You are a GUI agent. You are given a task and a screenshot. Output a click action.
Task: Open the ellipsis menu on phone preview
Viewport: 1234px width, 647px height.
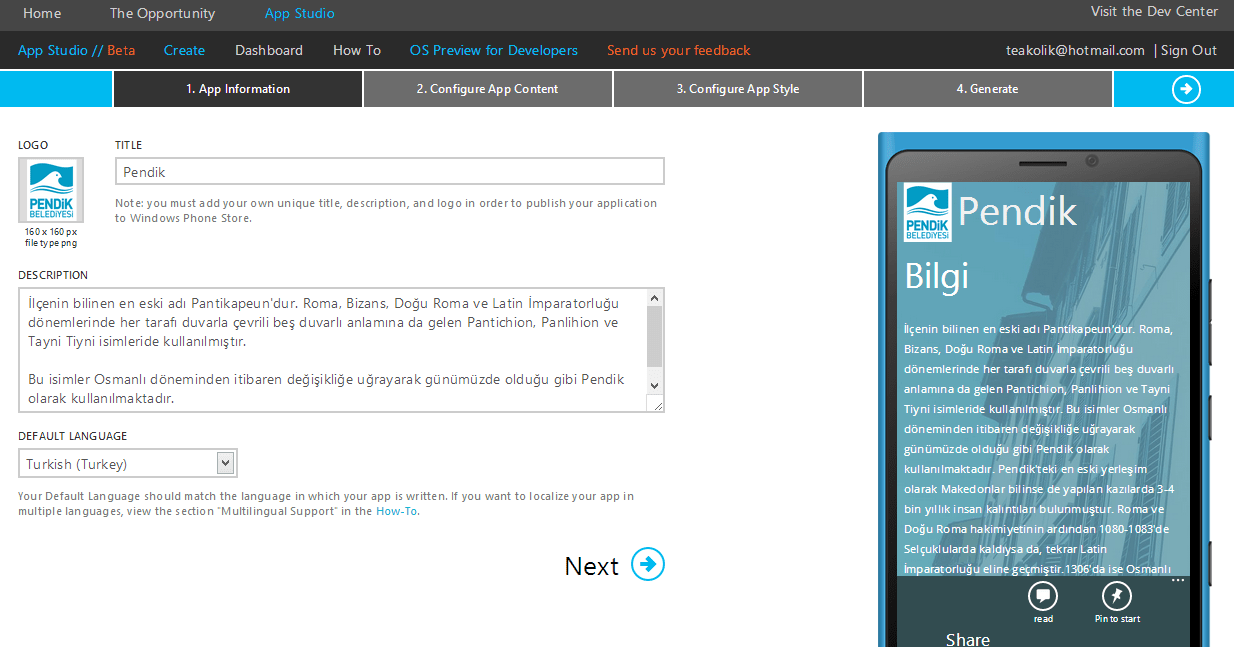coord(1177,580)
